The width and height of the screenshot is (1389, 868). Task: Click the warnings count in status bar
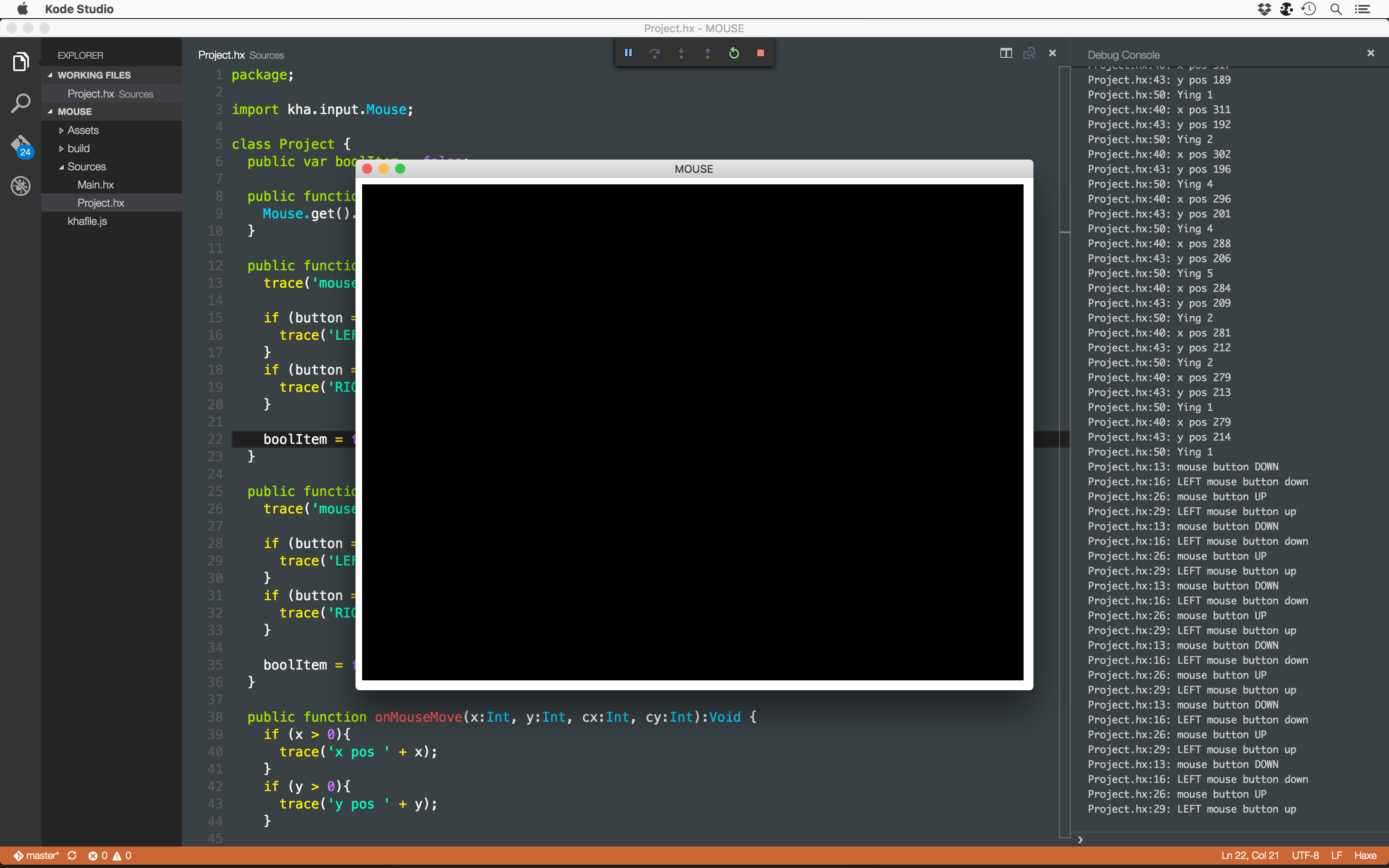[122, 855]
